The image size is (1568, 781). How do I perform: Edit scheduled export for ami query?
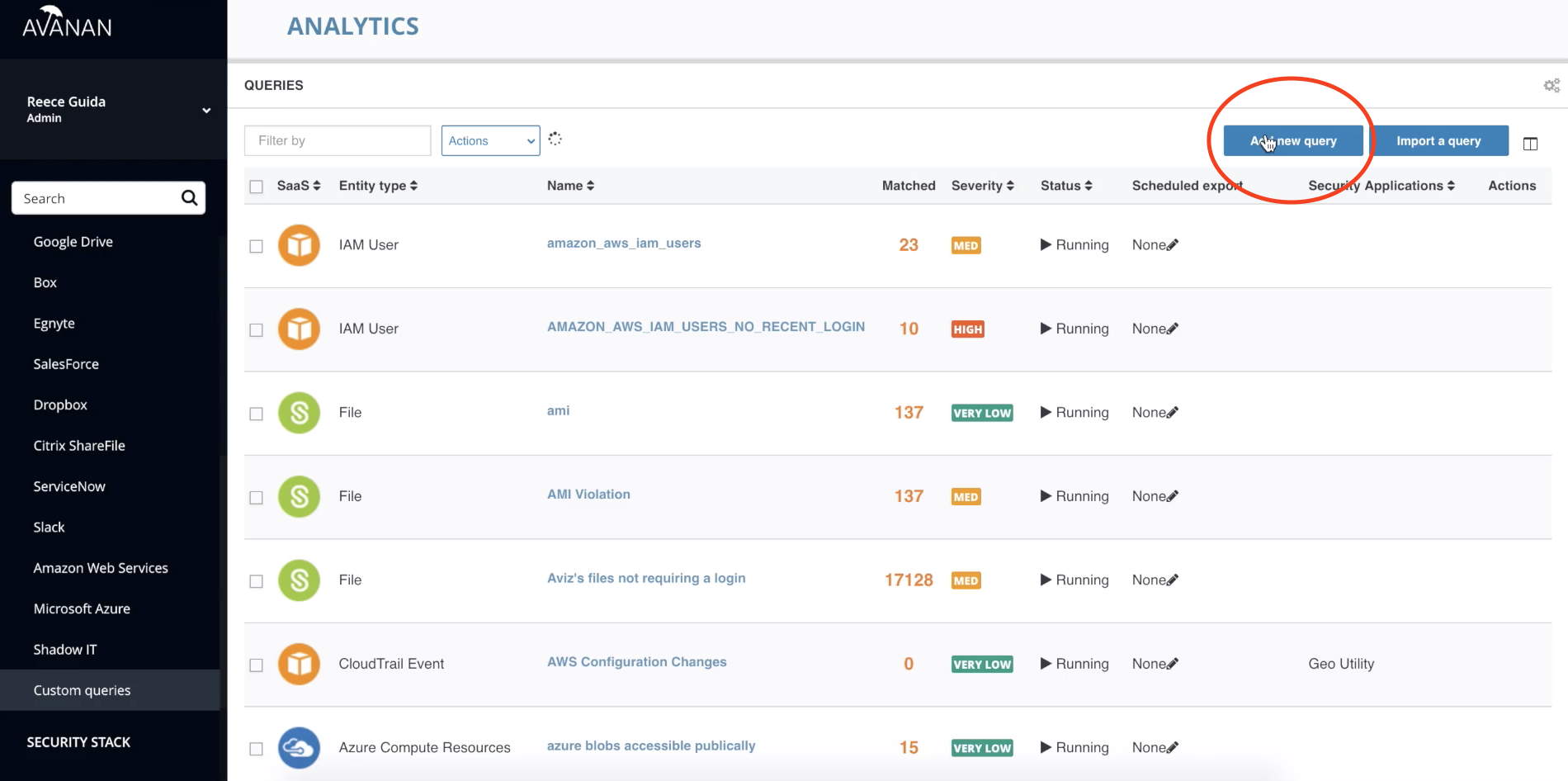[x=1173, y=412]
